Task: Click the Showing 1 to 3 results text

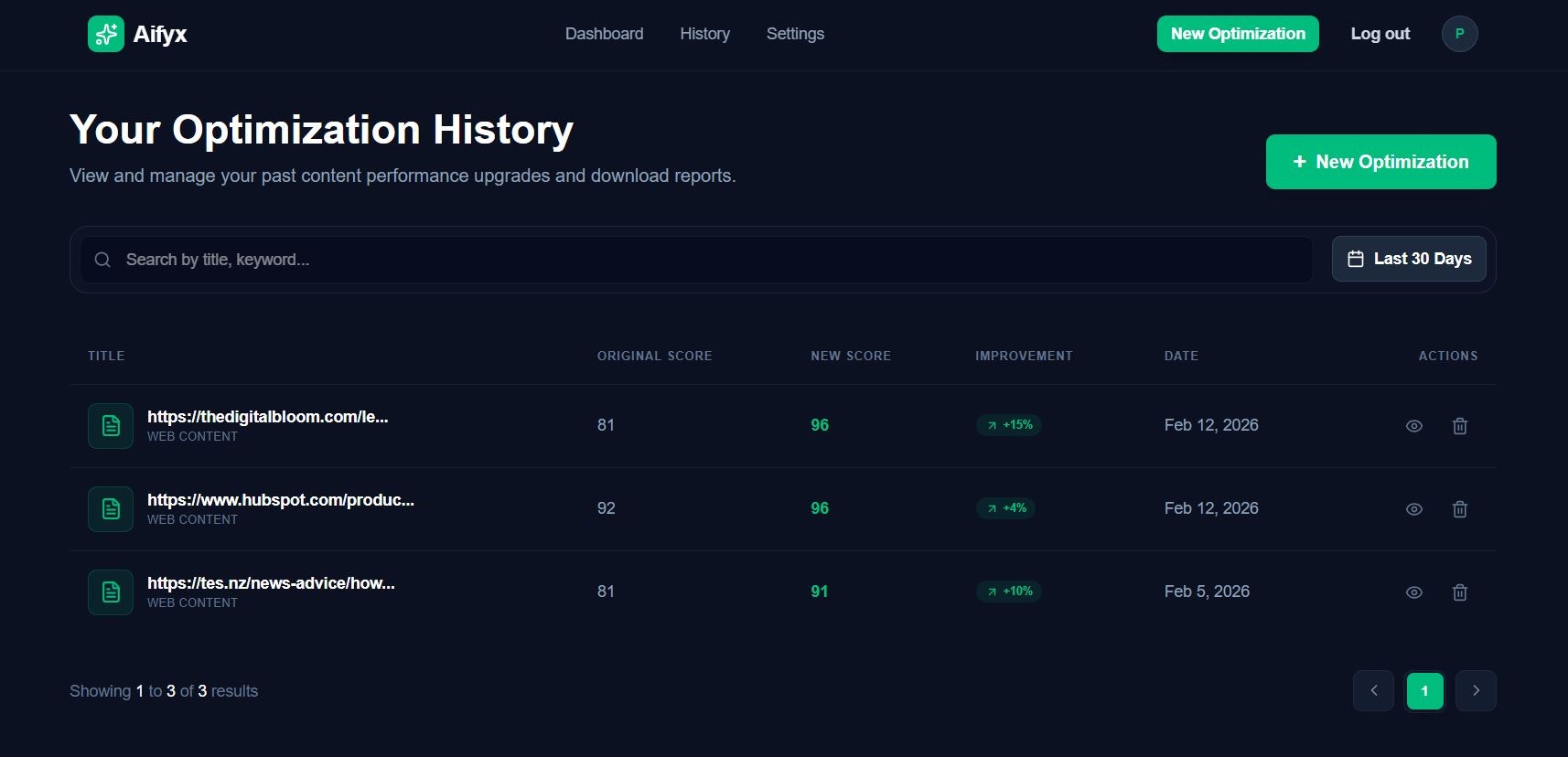Action: 164,691
